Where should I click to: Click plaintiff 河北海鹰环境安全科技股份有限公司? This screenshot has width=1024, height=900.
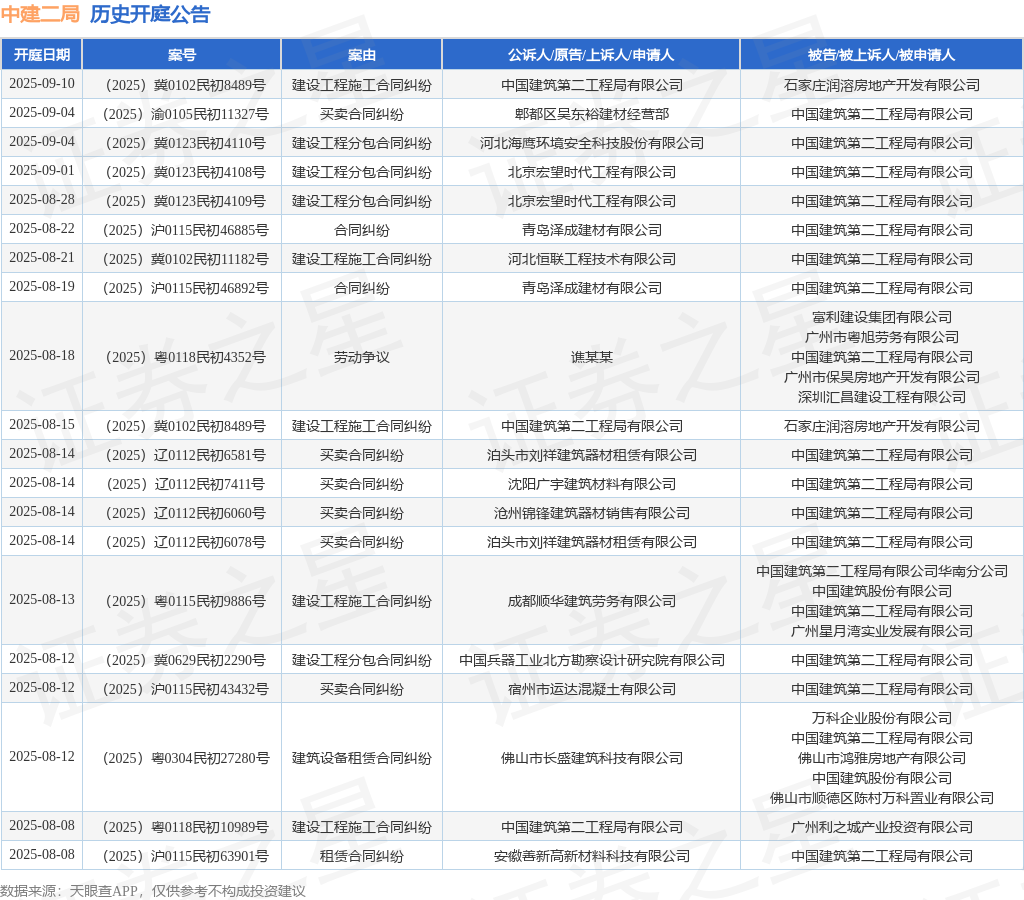(x=592, y=143)
